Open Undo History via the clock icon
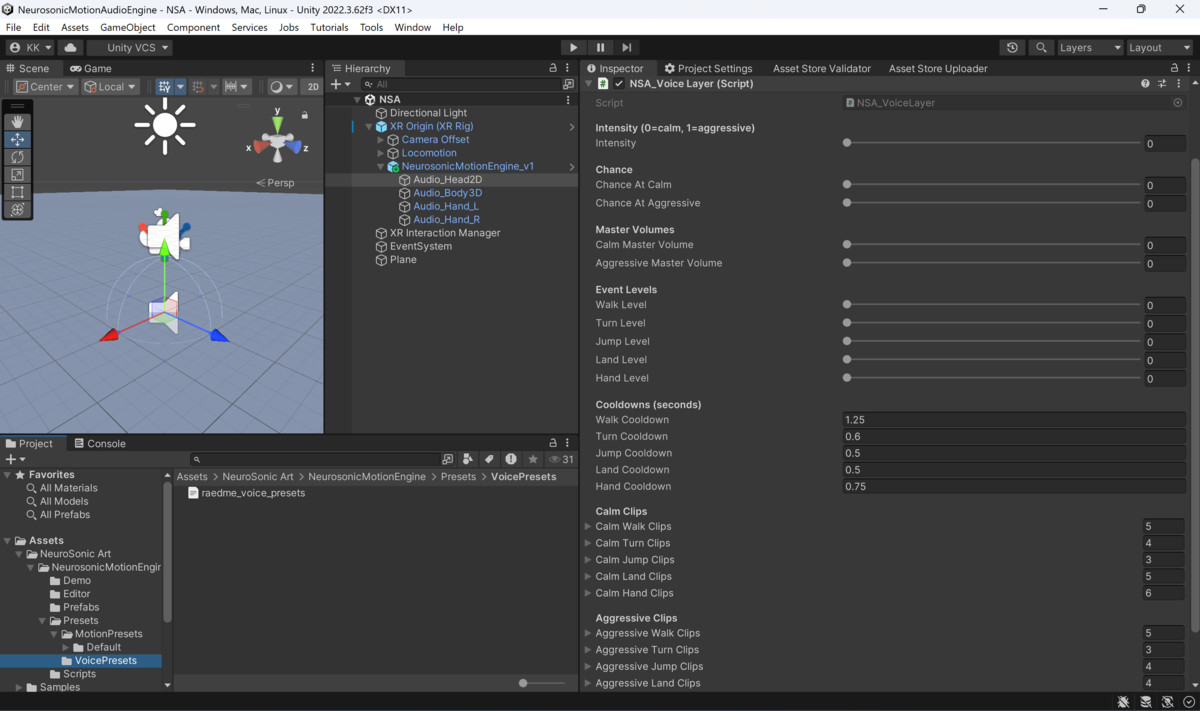The image size is (1200, 711). click(1011, 47)
